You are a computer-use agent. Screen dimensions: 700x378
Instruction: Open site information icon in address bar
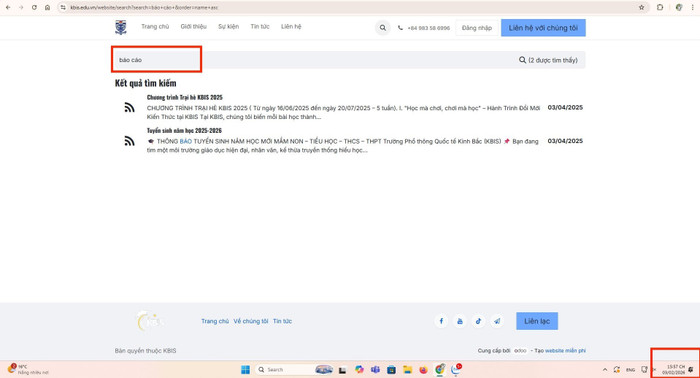pos(63,8)
